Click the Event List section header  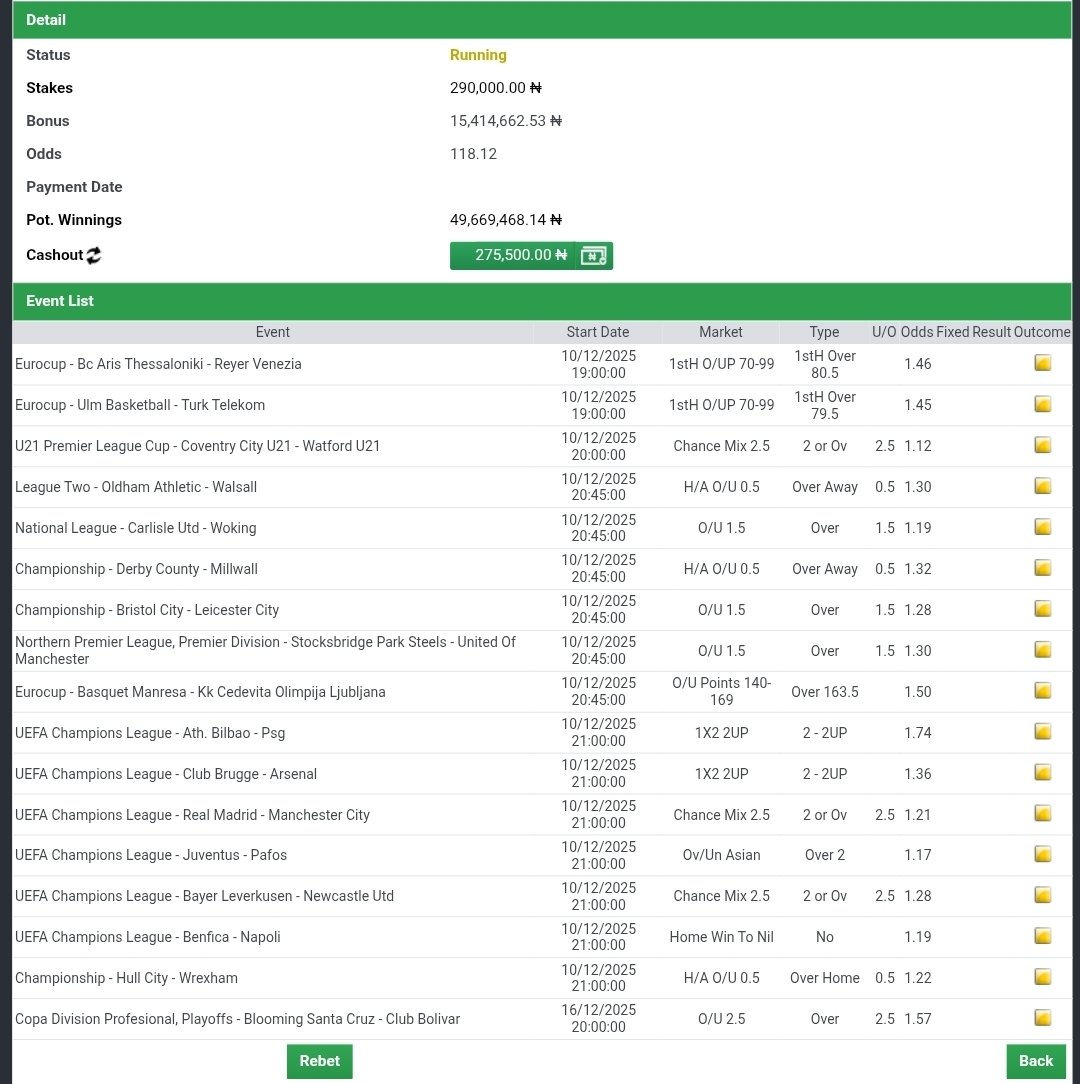(542, 301)
